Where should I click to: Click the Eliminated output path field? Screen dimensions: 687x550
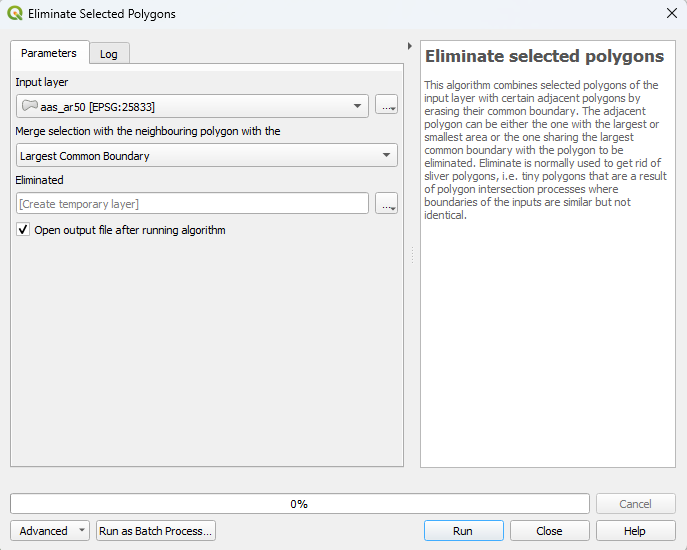[193, 204]
